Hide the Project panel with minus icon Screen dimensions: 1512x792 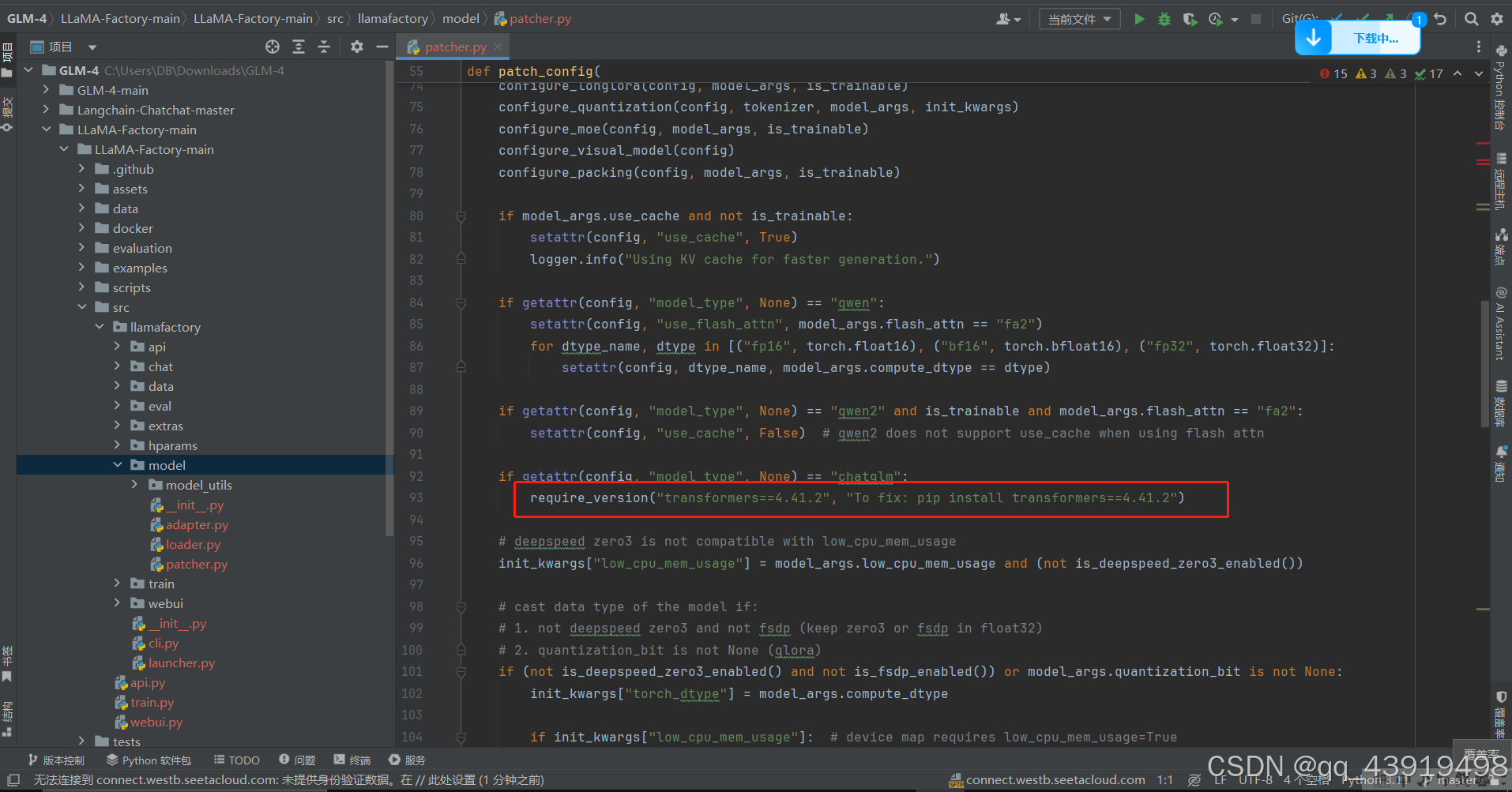pos(382,47)
